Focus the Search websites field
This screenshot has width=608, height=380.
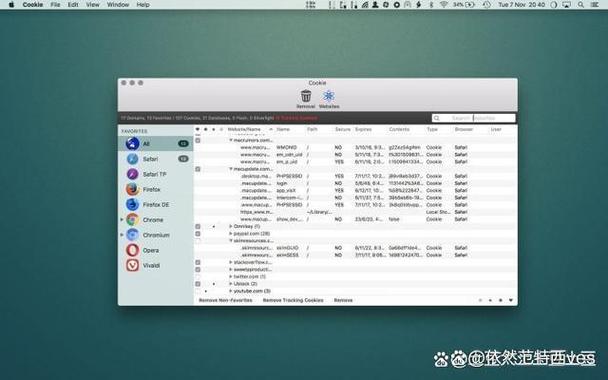(x=474, y=118)
